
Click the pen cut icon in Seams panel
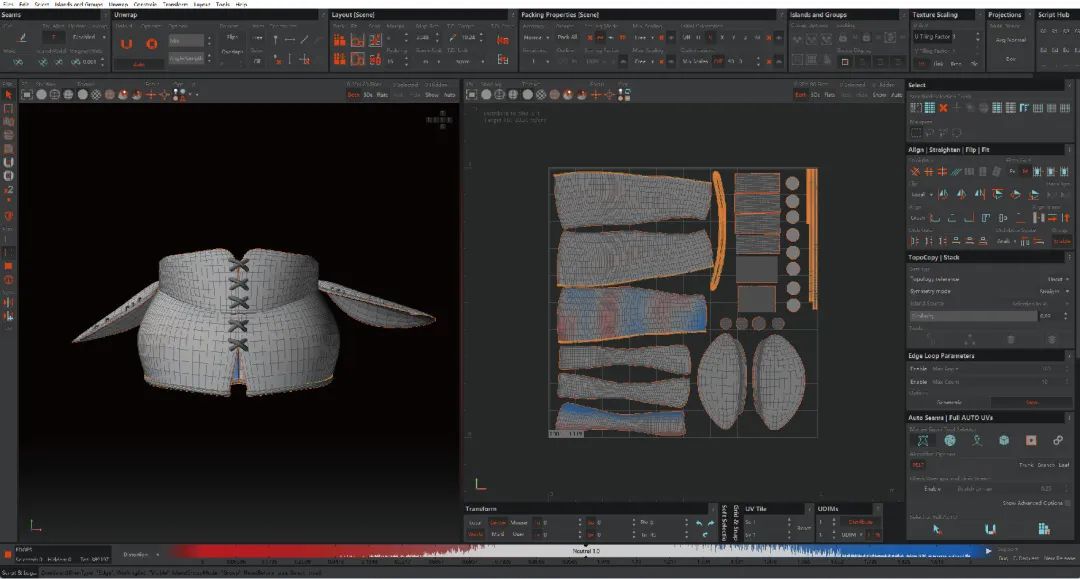22,38
